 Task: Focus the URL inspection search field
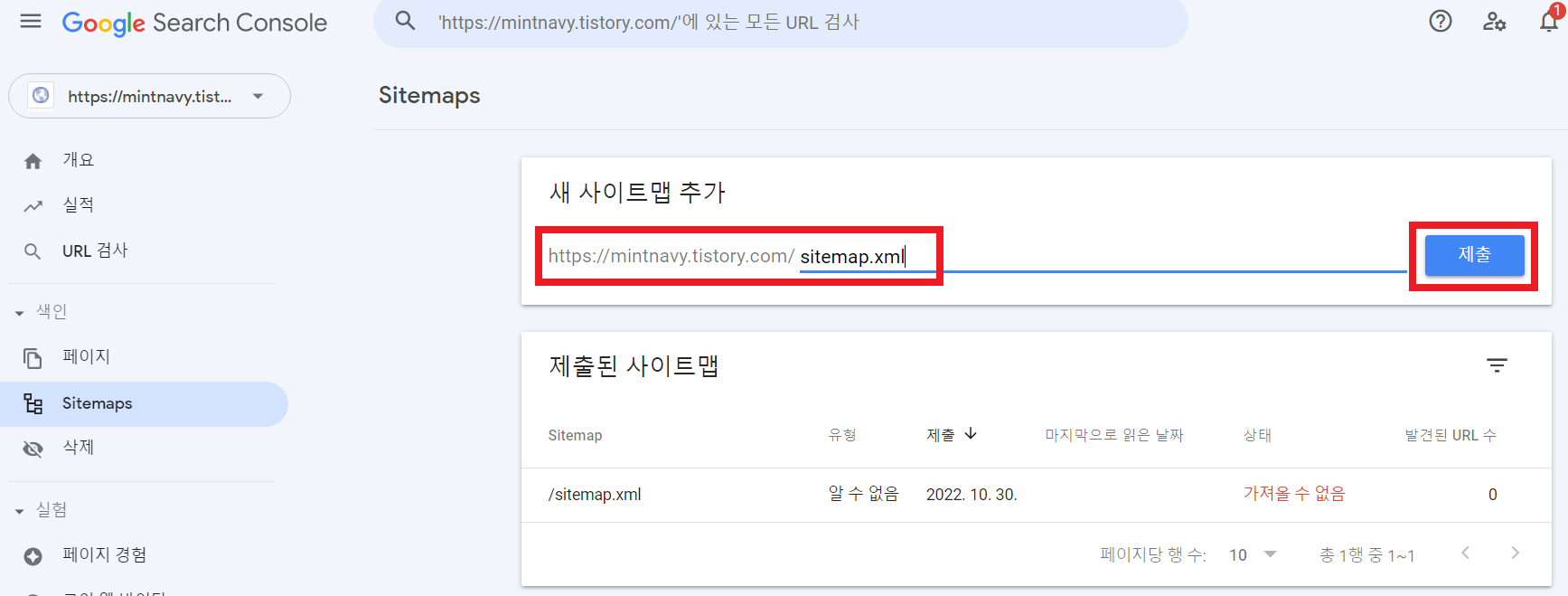pyautogui.click(x=780, y=23)
